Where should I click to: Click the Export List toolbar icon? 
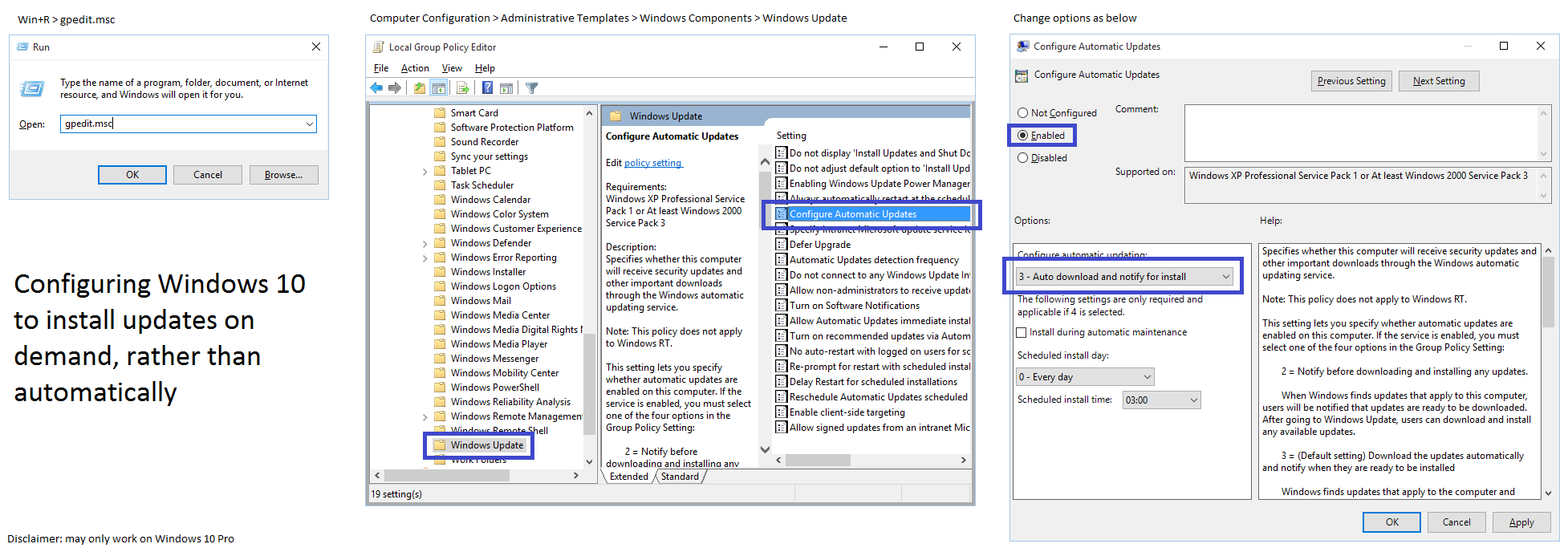click(462, 88)
